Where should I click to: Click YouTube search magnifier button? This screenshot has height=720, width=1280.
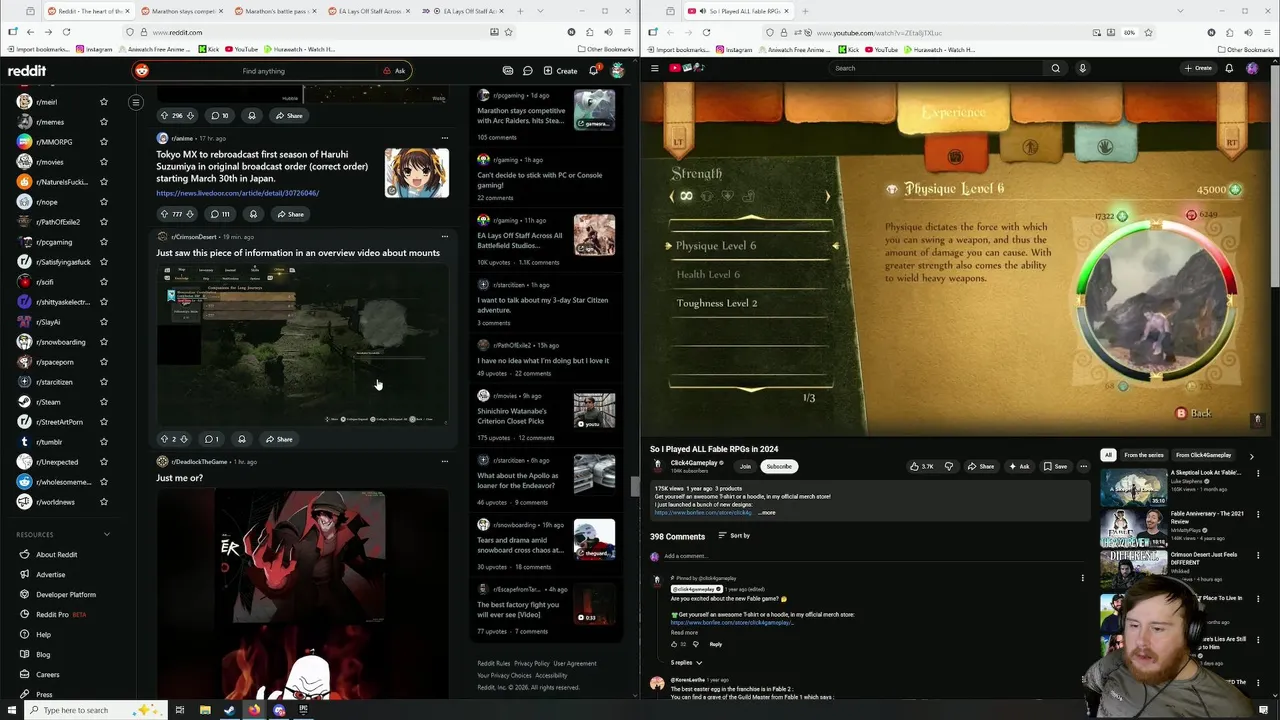tap(1055, 68)
